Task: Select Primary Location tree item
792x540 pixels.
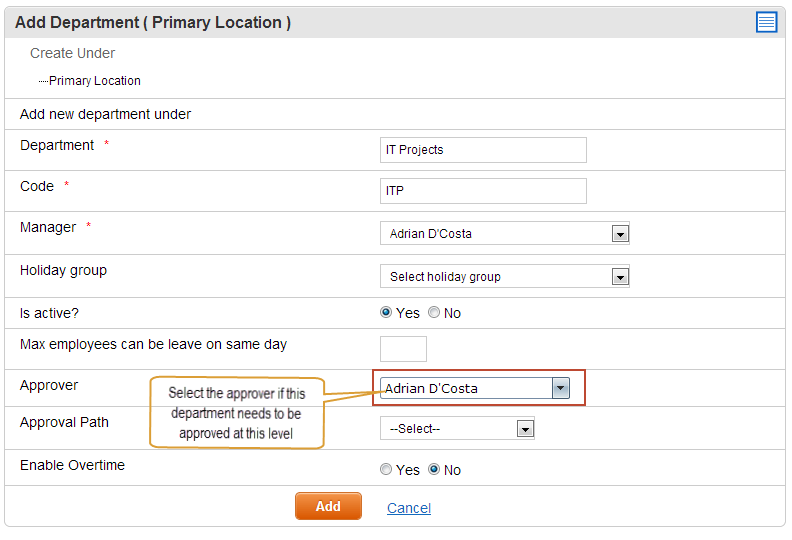Action: point(94,81)
